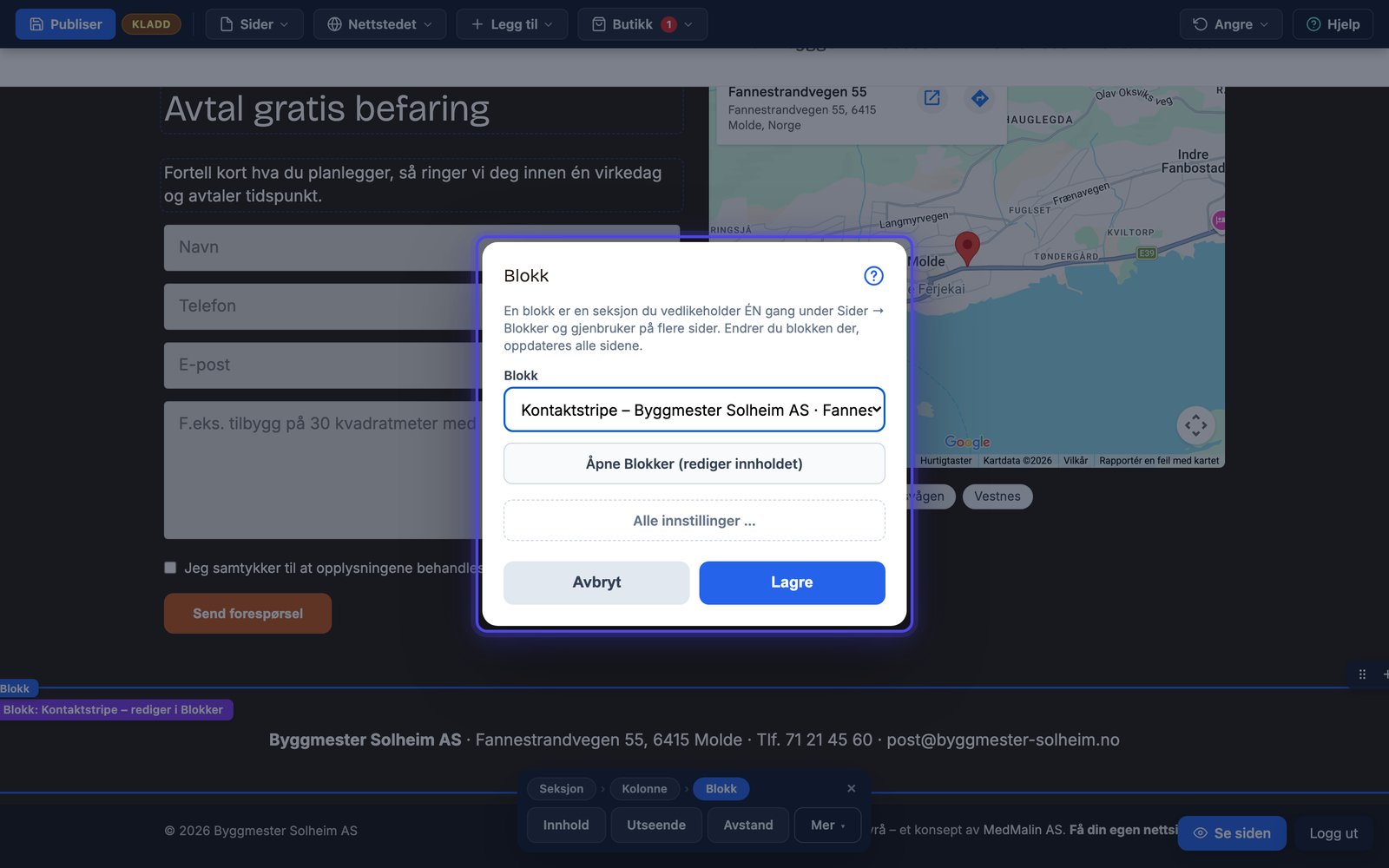Click the map camera controls icon

tap(1195, 425)
